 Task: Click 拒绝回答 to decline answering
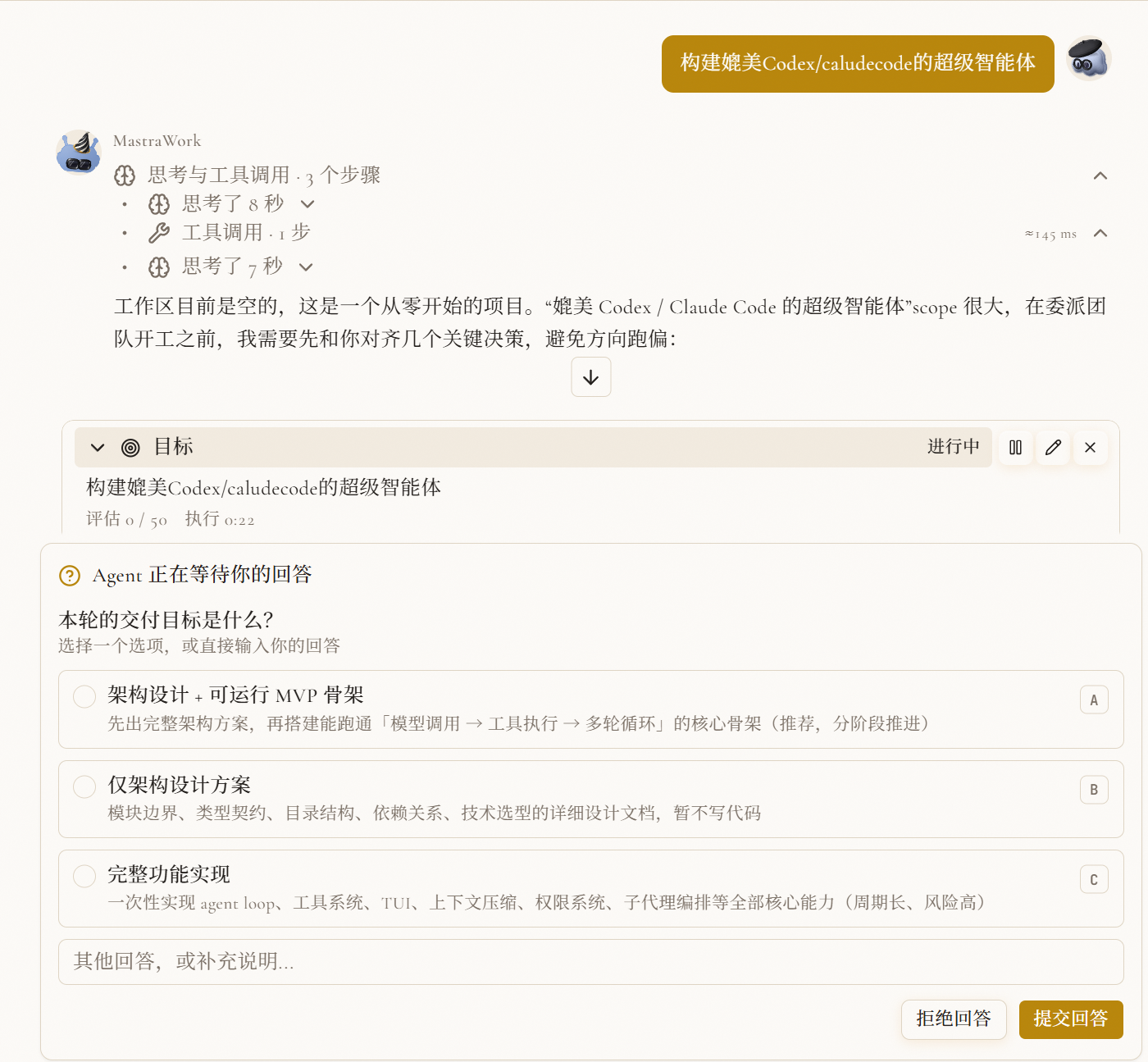(954, 1019)
